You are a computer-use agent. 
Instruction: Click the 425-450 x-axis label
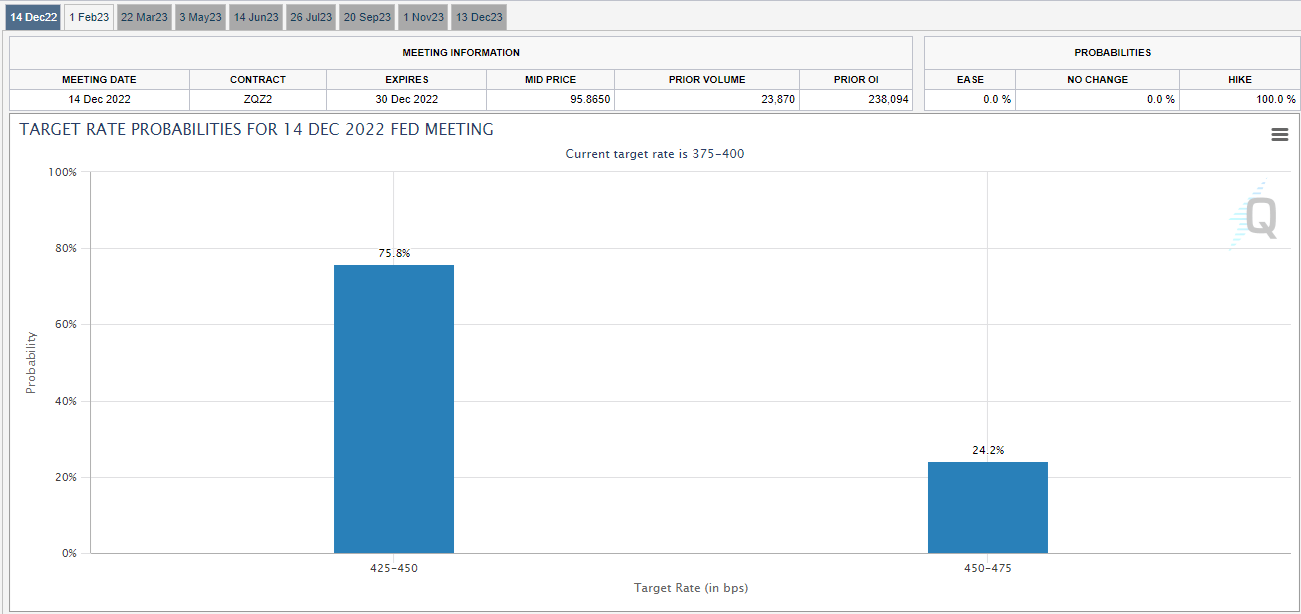pyautogui.click(x=394, y=567)
